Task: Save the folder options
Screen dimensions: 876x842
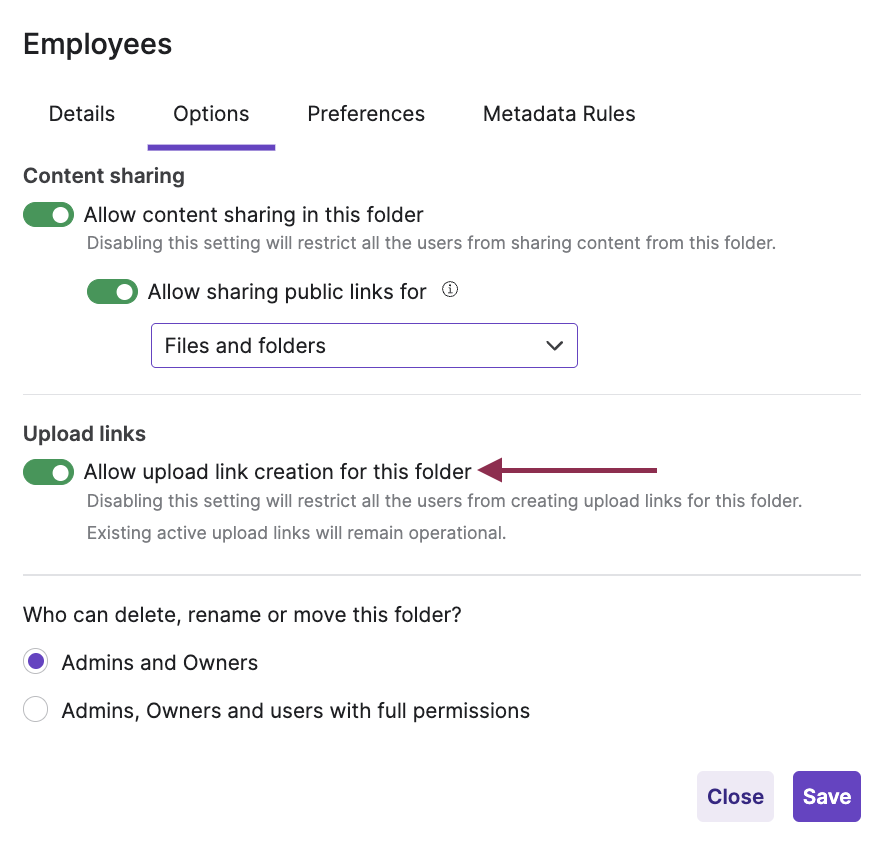Action: tap(826, 796)
